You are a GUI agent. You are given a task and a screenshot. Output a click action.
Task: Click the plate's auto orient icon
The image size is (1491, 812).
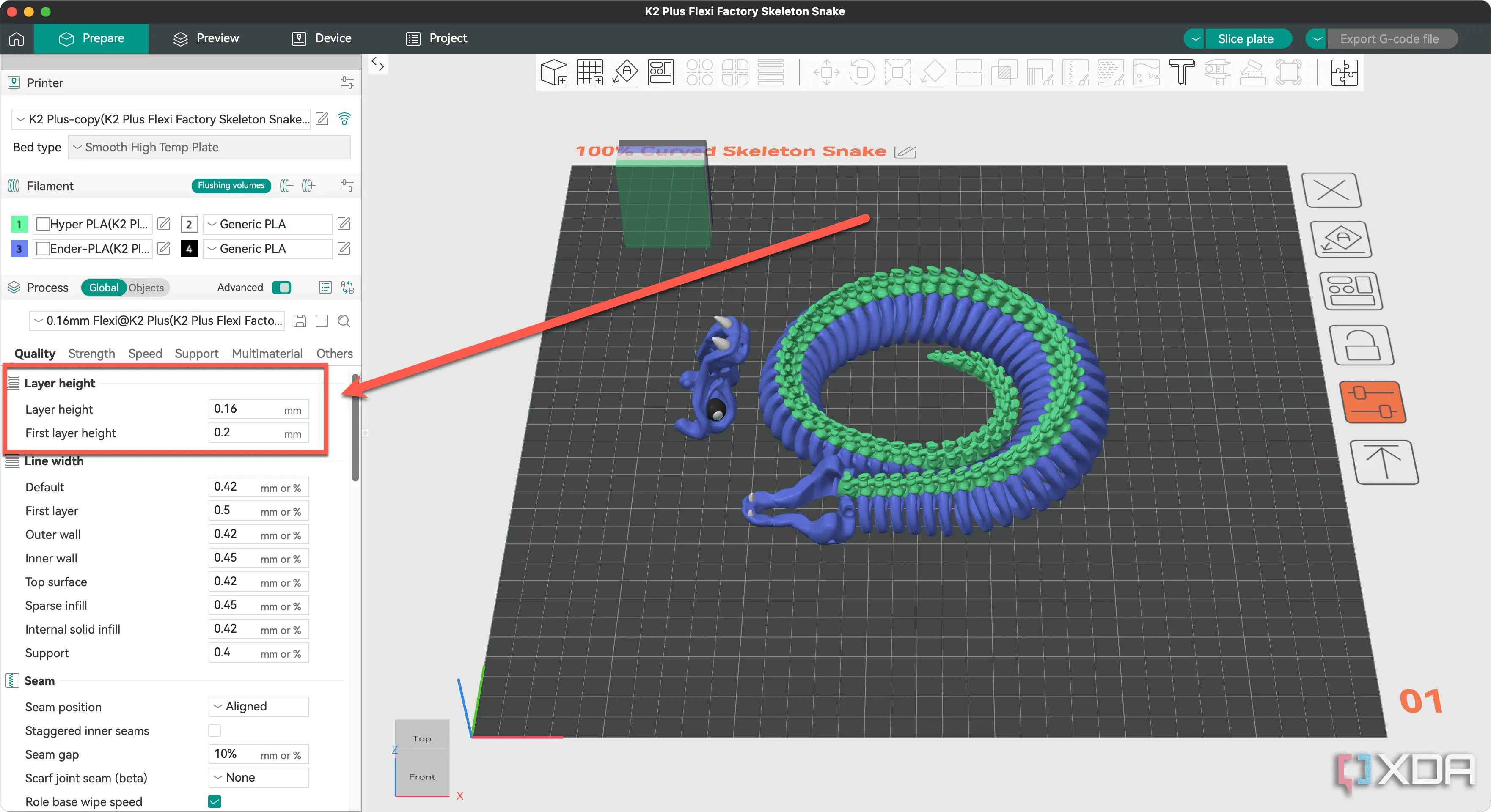click(1341, 240)
